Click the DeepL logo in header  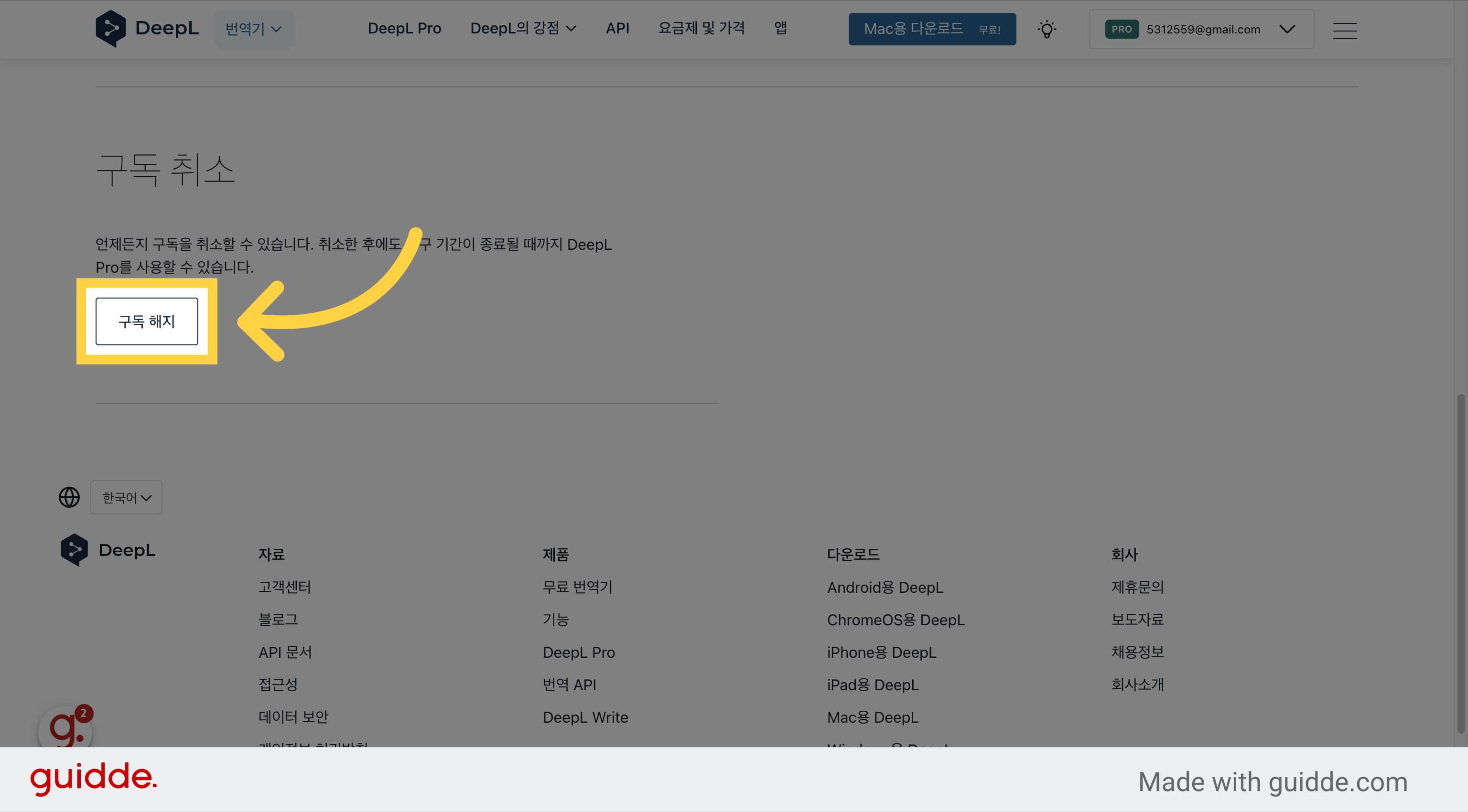coord(147,29)
